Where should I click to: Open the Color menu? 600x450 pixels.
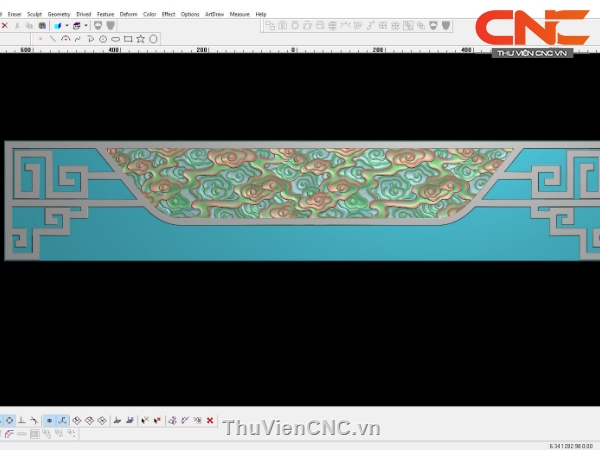click(149, 15)
